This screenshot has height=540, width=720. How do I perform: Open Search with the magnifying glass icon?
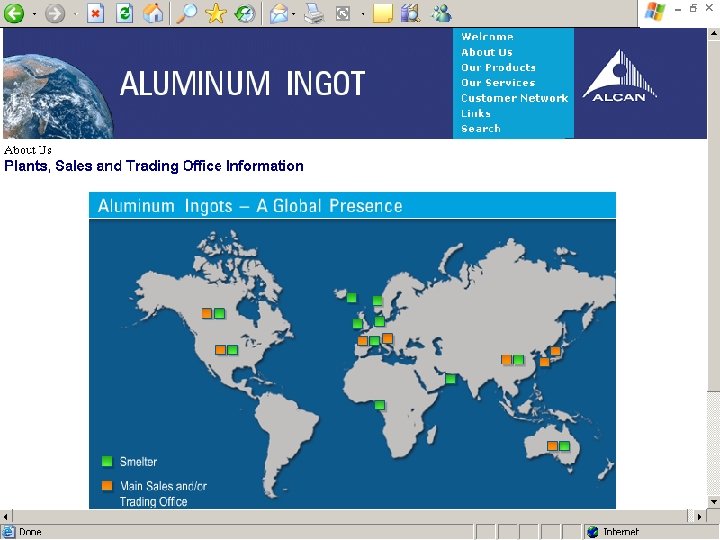[x=186, y=13]
